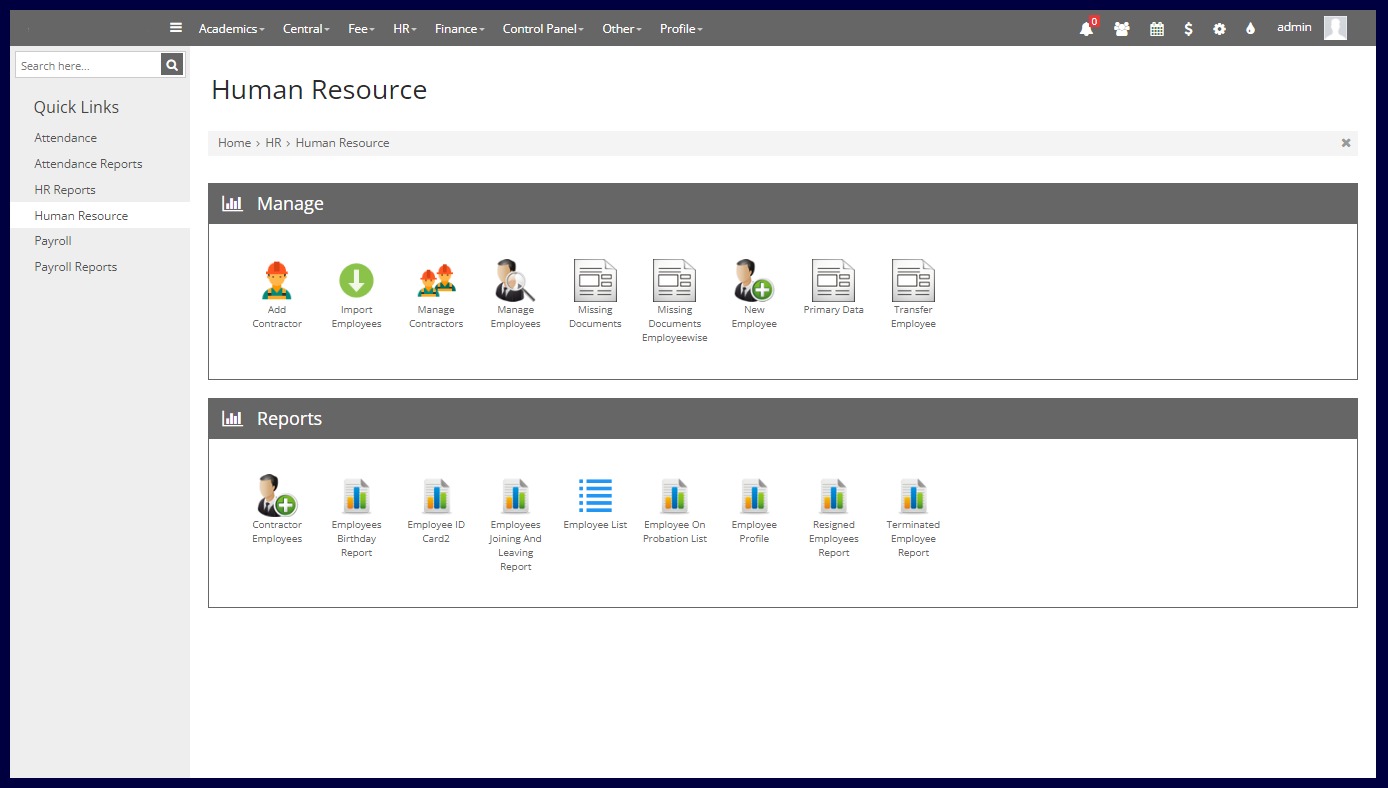Expand the Profile dropdown menu
This screenshot has width=1388, height=788.
681,29
